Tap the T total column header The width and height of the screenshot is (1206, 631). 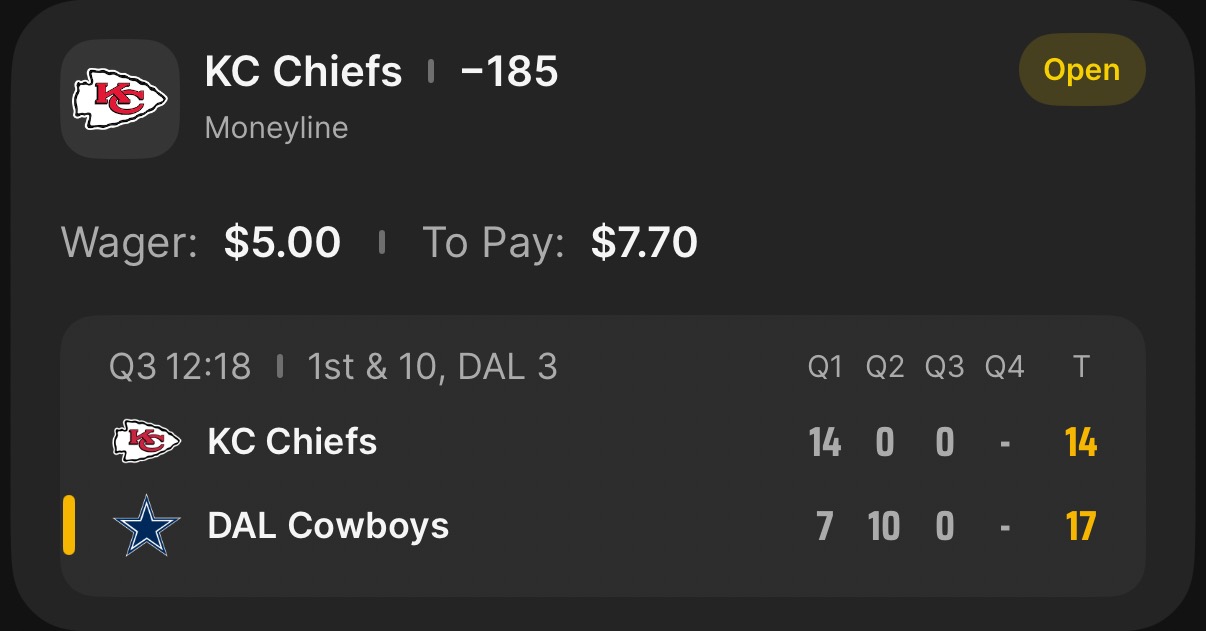click(x=1081, y=368)
